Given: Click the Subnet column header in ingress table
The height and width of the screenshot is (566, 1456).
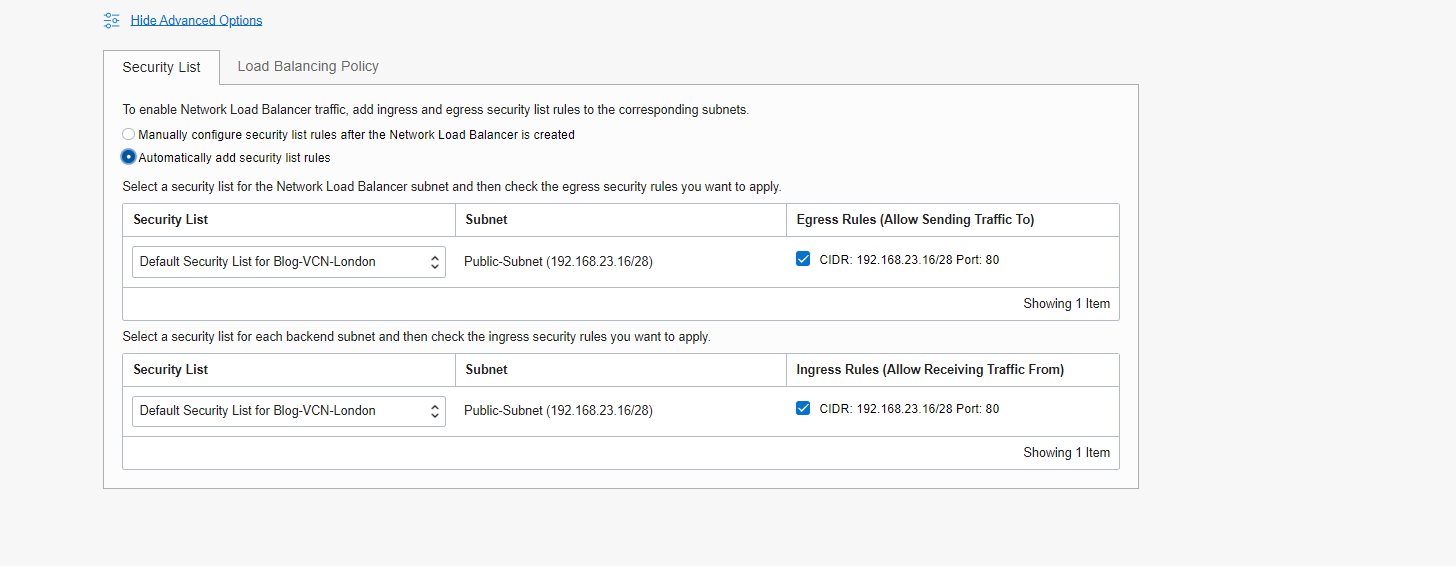Looking at the screenshot, I should point(487,369).
